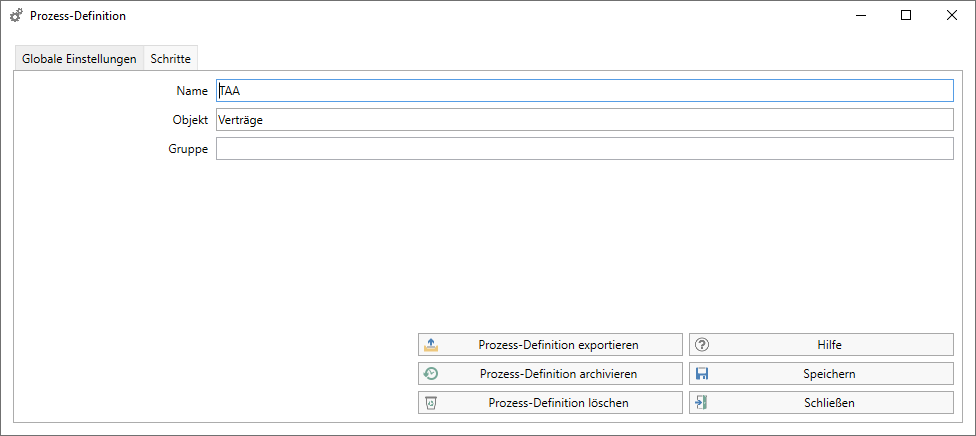Open the Globale Einstellungen tab

click(79, 60)
